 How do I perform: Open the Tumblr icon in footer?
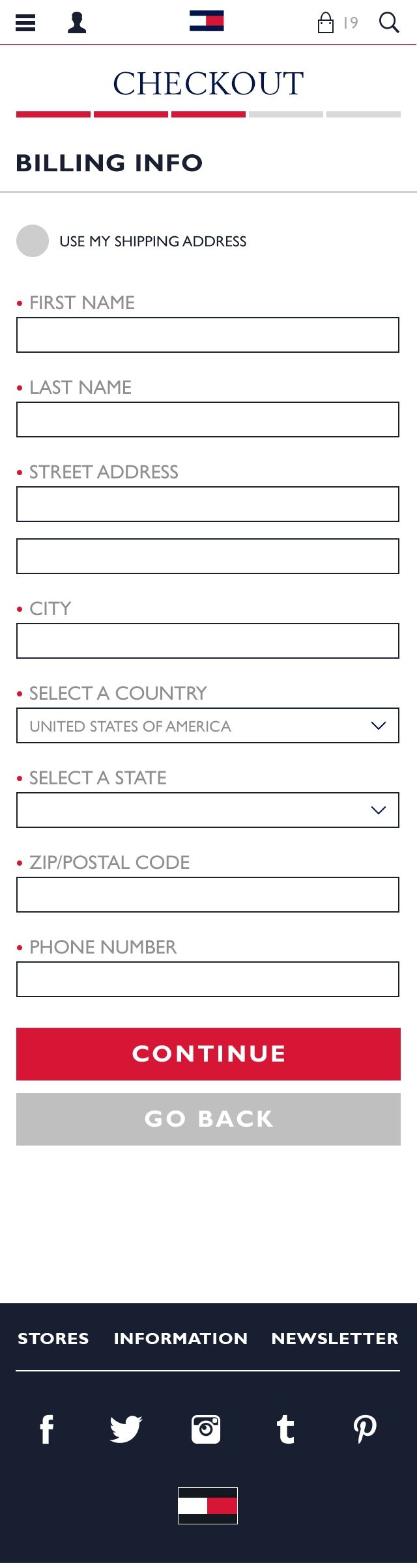286,1429
